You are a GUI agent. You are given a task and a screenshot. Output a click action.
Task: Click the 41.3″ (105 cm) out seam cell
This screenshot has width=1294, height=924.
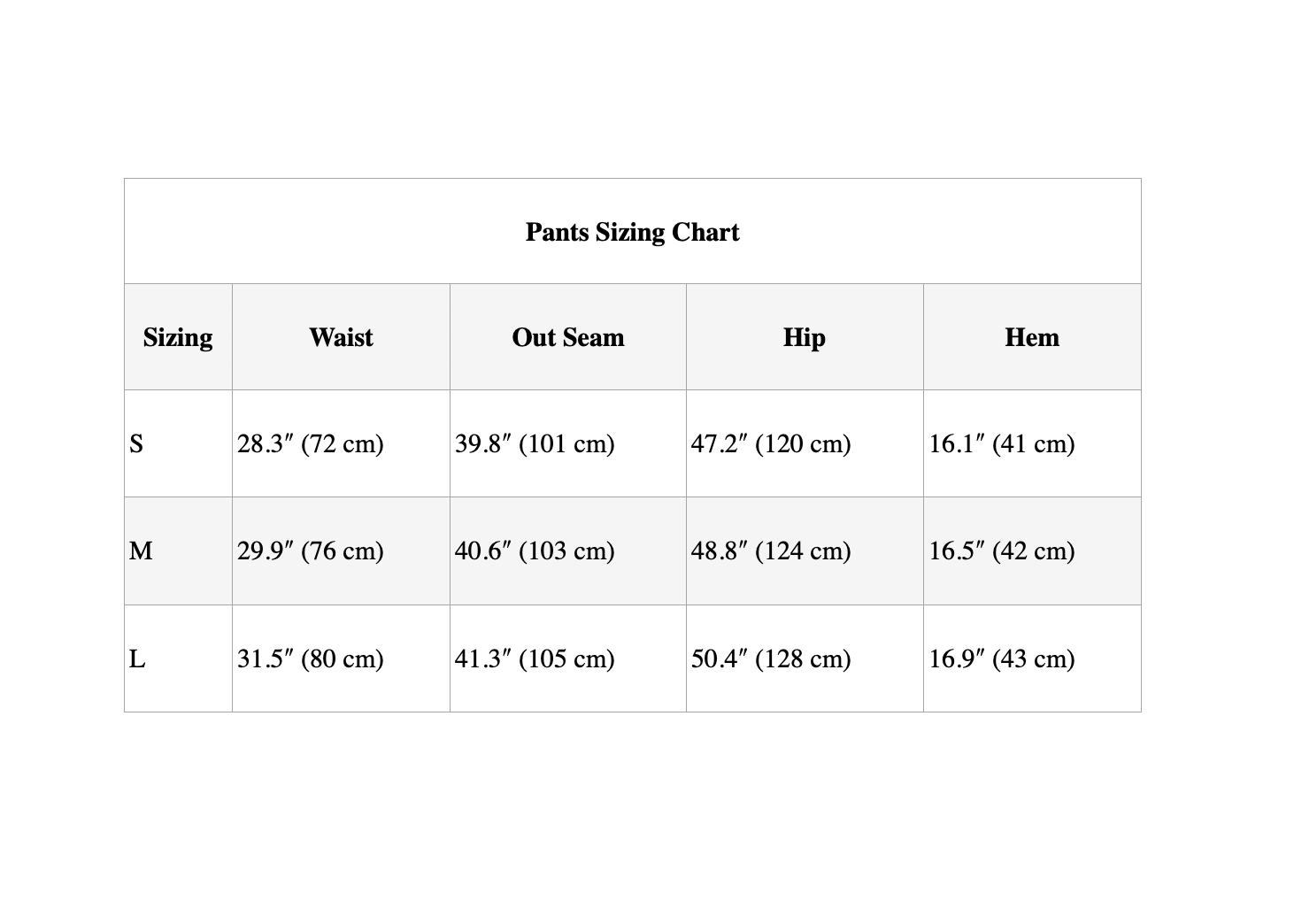pyautogui.click(x=568, y=658)
